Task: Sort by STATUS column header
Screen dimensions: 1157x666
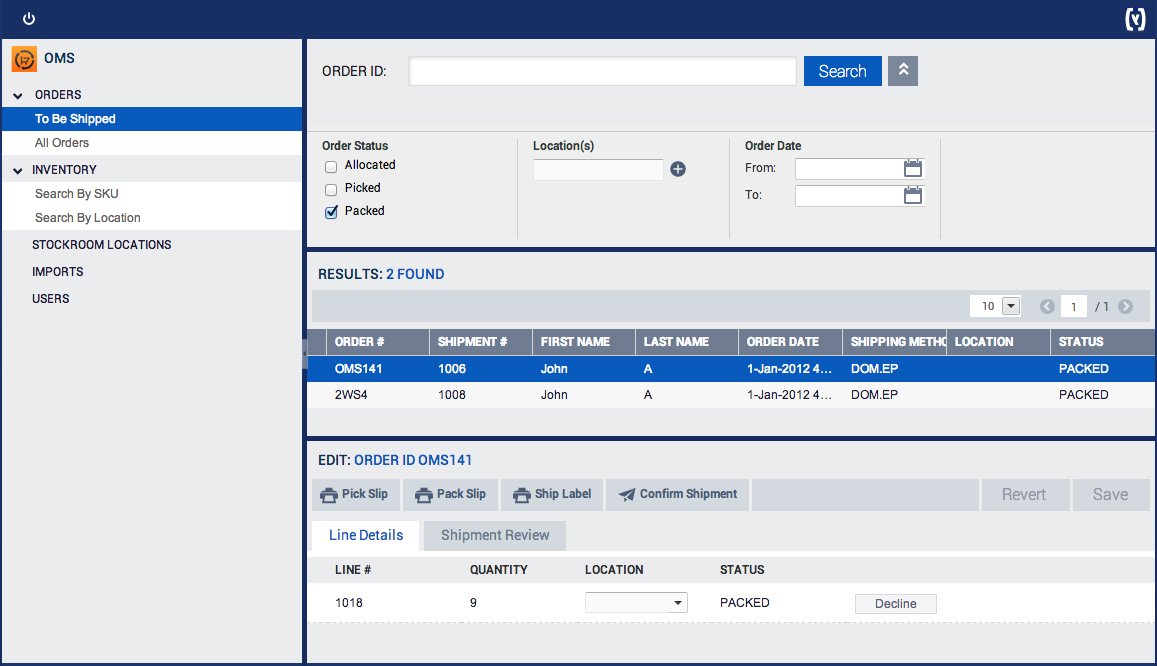Action: 1103,342
